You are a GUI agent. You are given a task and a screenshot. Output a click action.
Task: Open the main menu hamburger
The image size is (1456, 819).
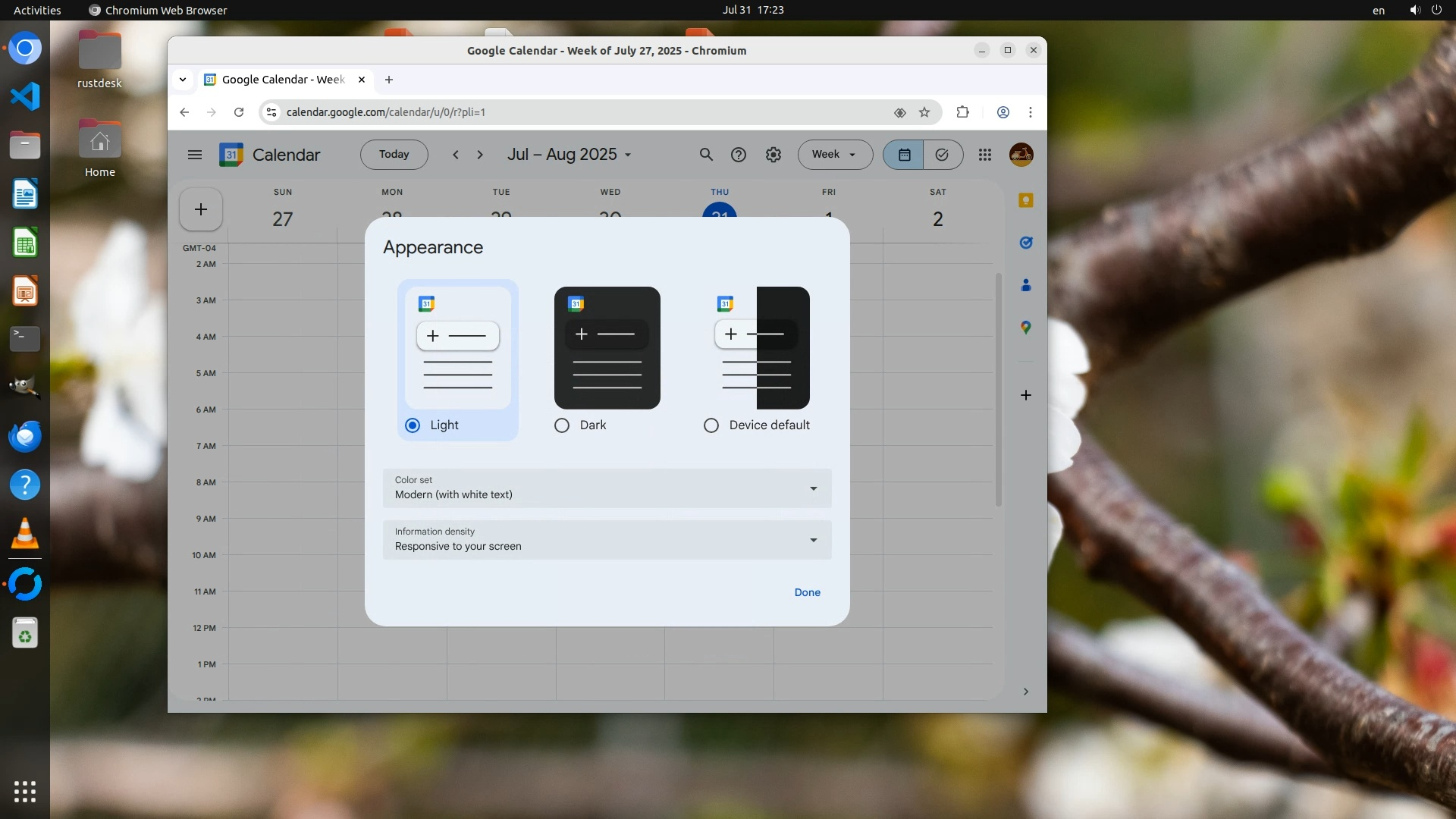[x=194, y=155]
